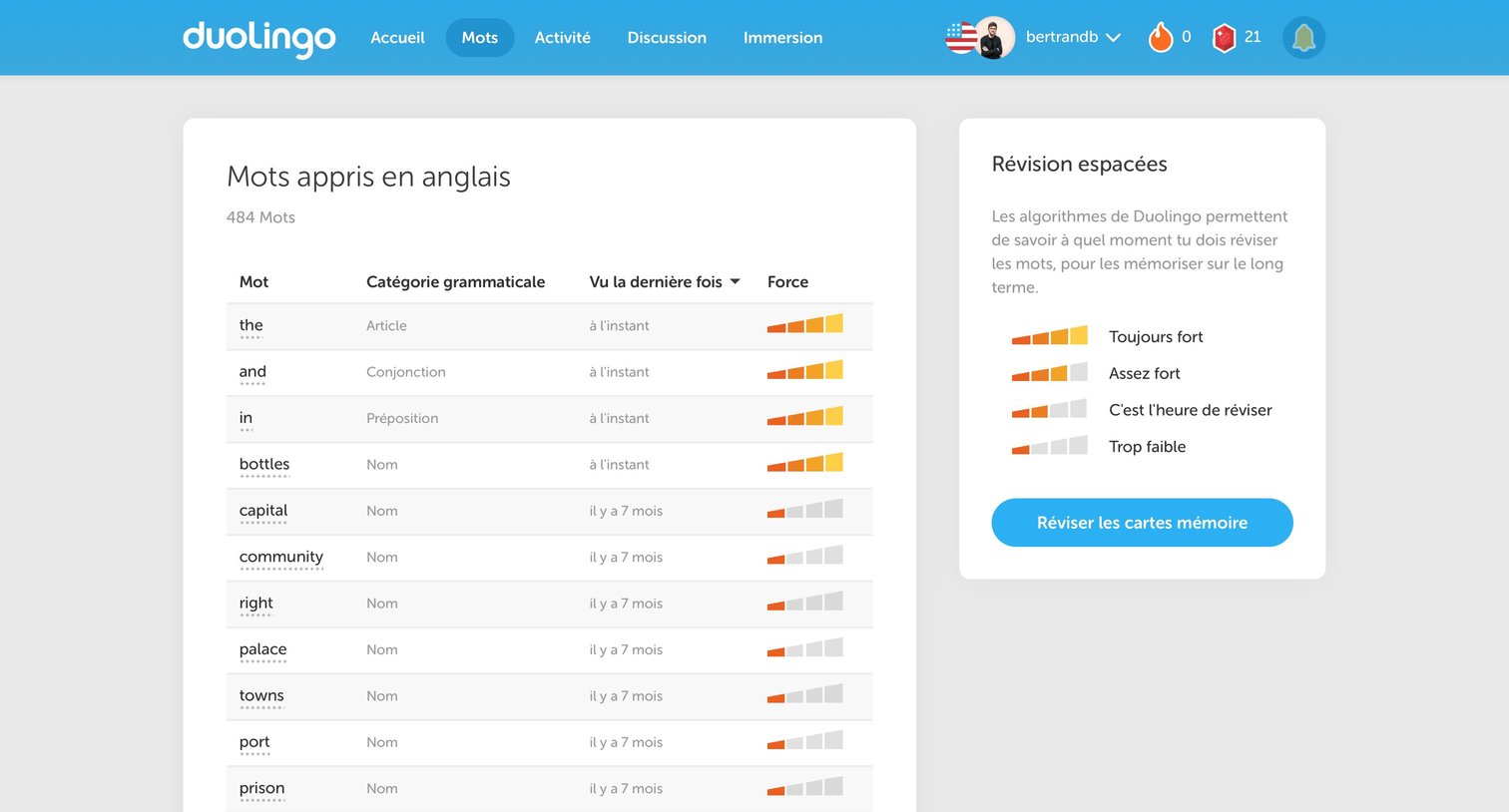Click the word "towns"

coord(261,696)
